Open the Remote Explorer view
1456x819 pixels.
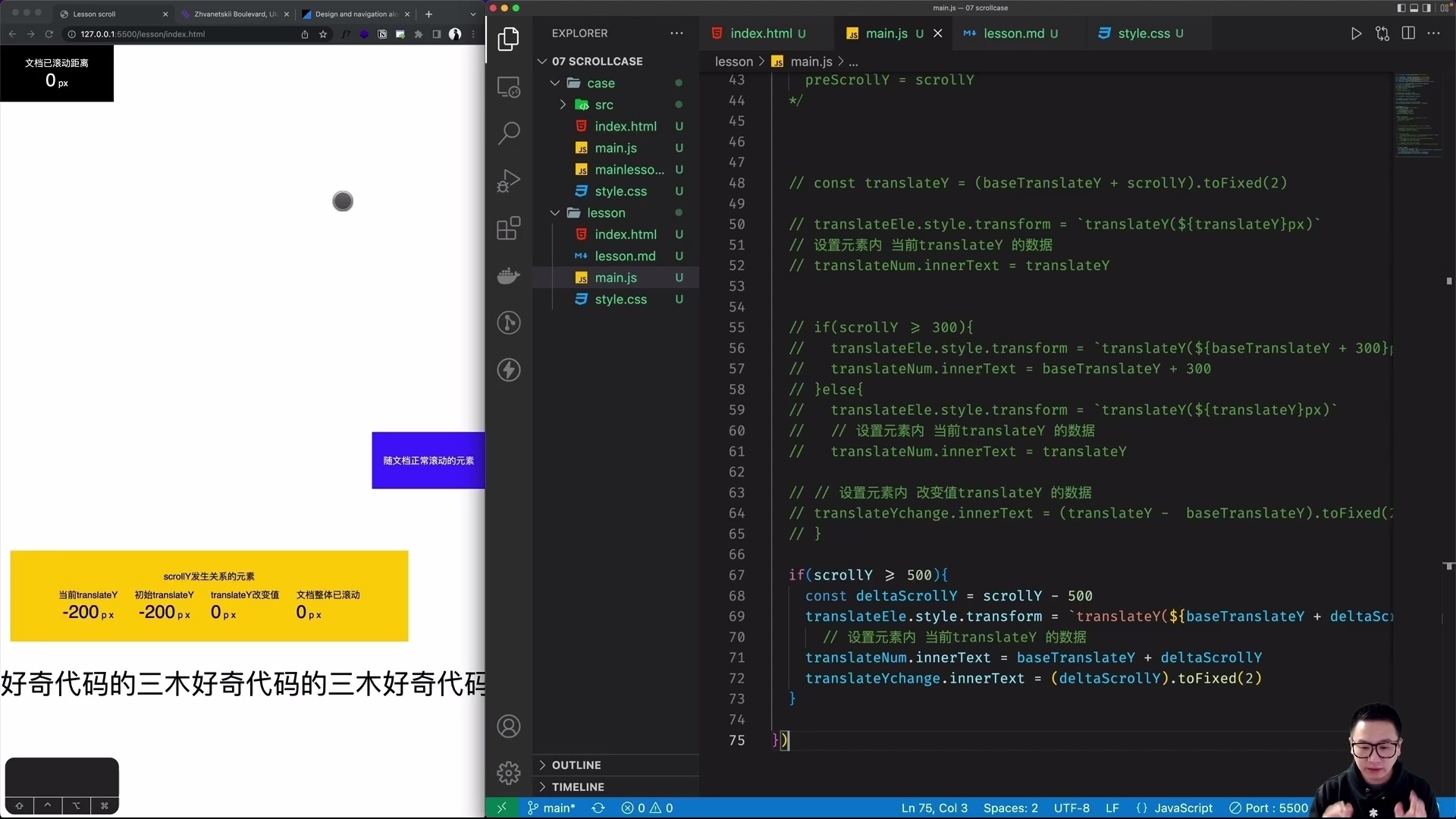pos(509,86)
